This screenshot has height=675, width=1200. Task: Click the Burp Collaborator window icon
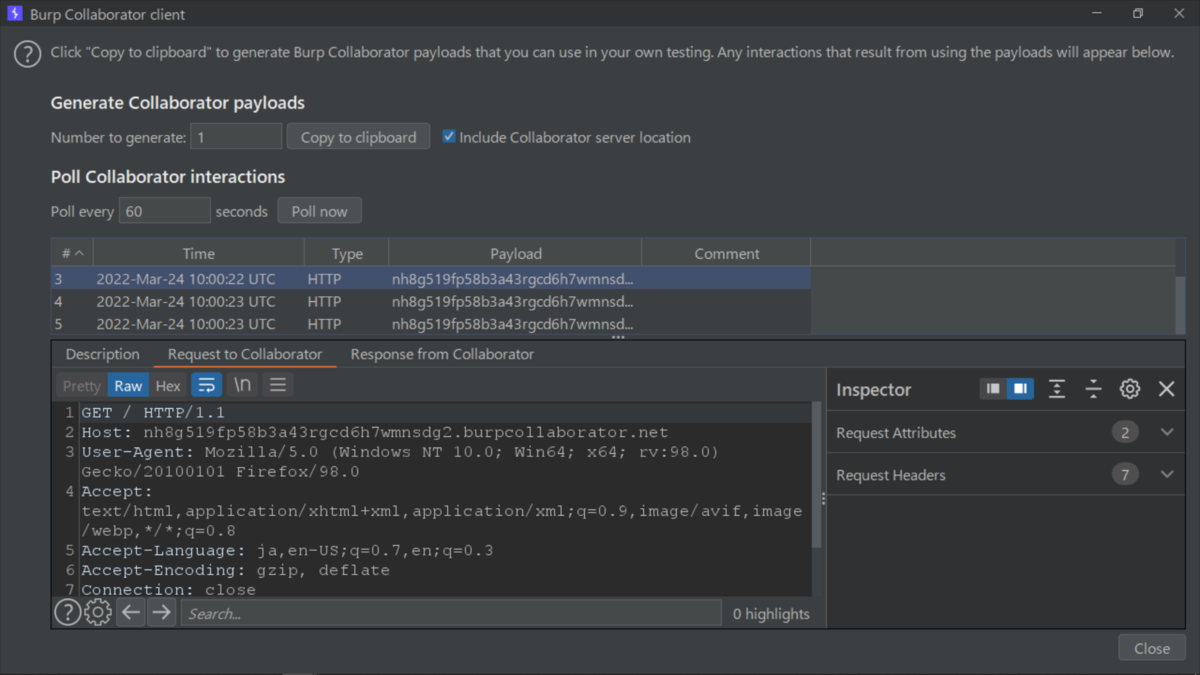point(14,14)
